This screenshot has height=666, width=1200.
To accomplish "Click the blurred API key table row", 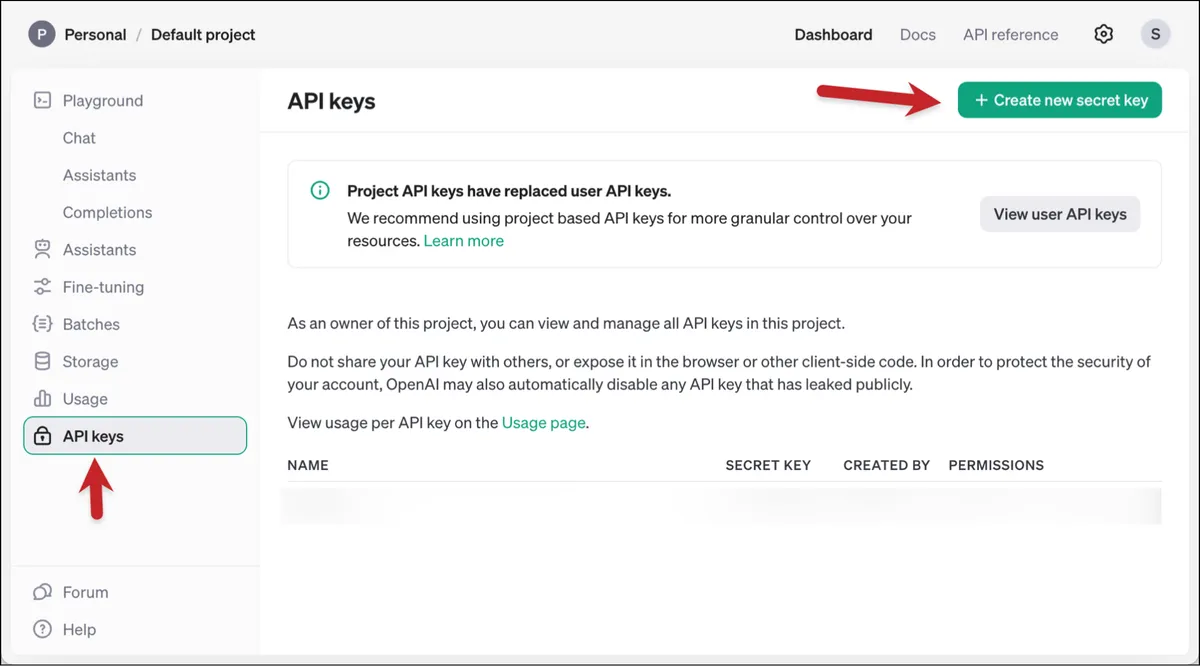I will (x=721, y=506).
